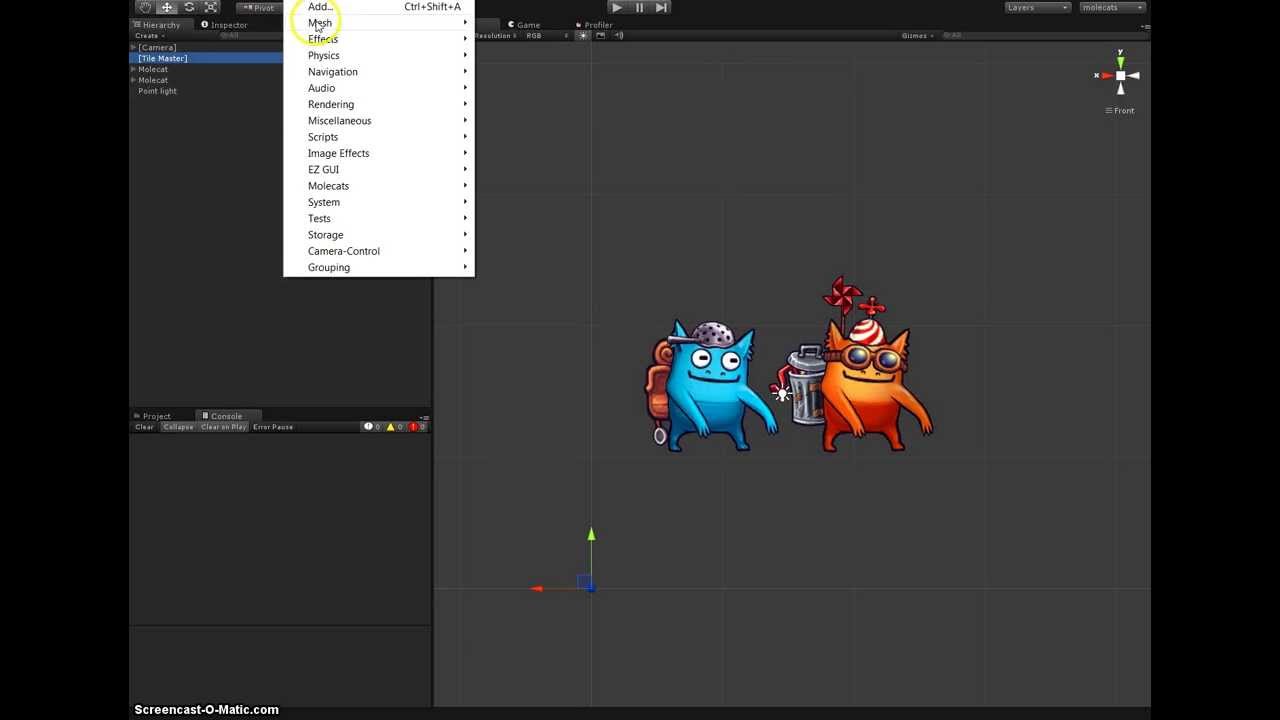Expand the first Molecat item
The width and height of the screenshot is (1280, 720).
(134, 69)
